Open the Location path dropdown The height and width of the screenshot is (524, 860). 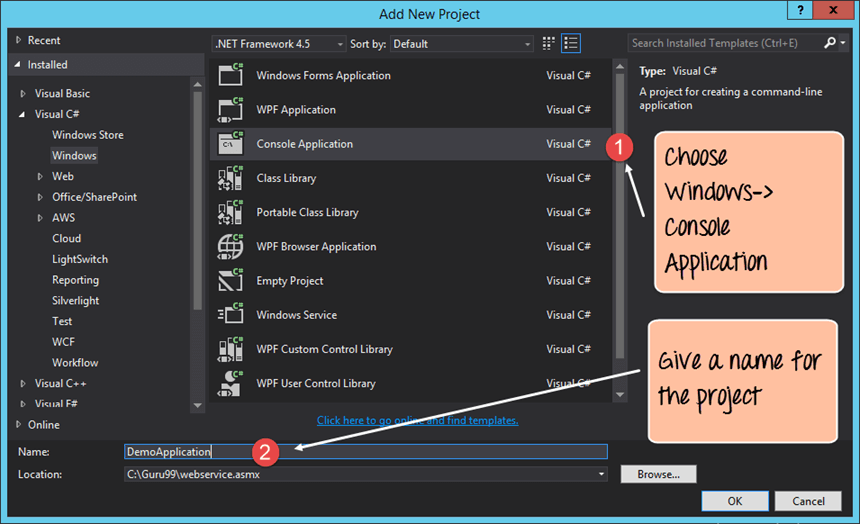tap(601, 474)
